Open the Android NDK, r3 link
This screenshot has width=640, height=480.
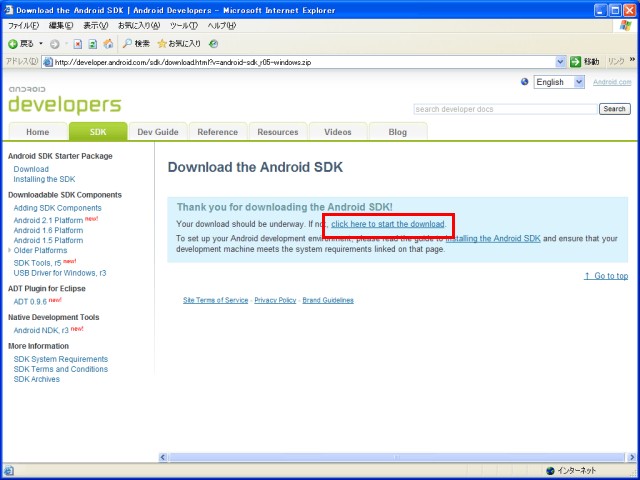(41, 331)
